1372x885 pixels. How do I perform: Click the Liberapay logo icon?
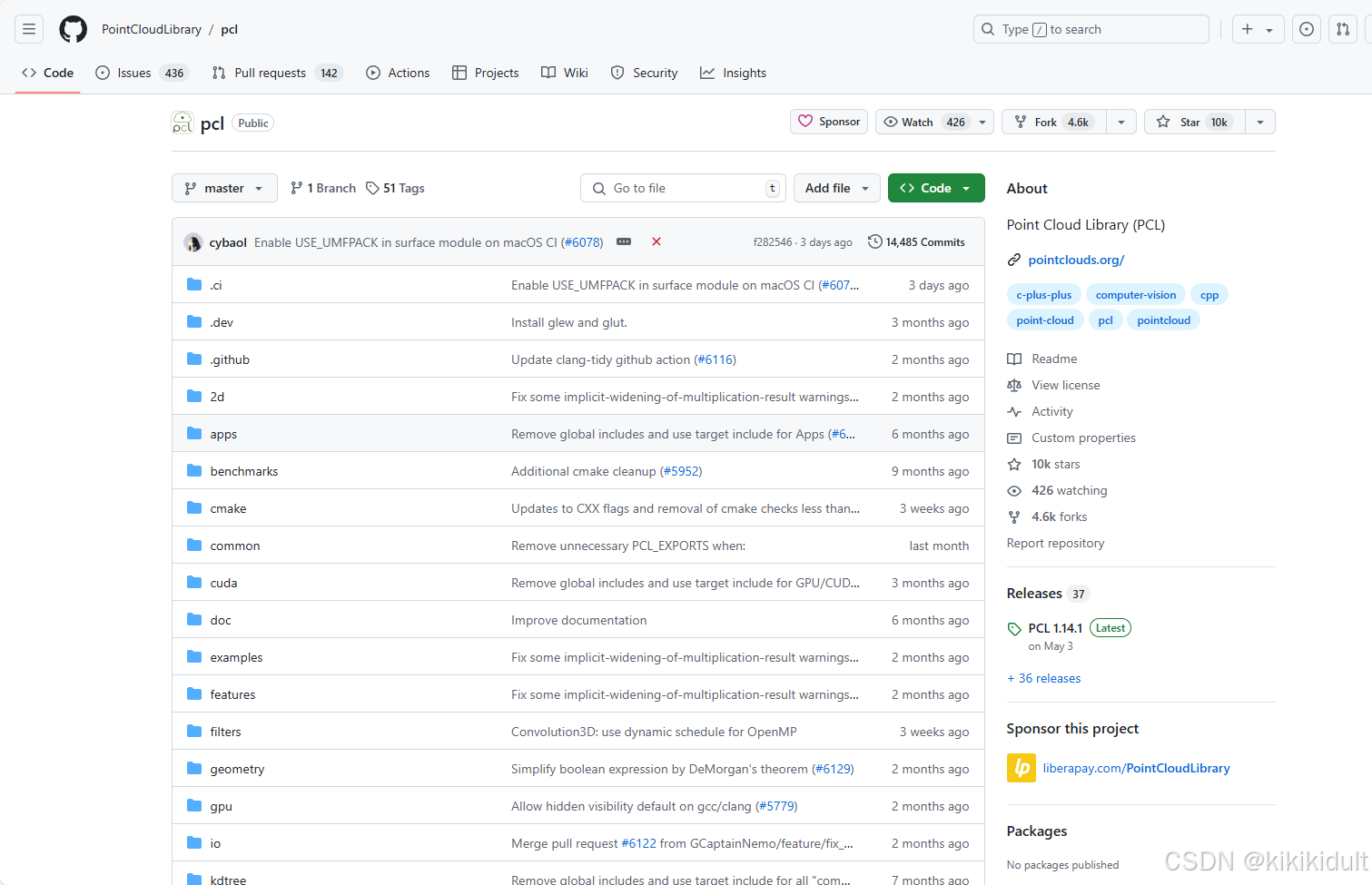1022,768
